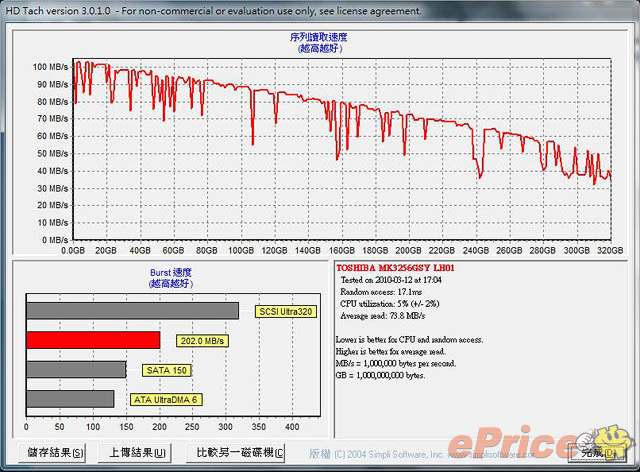Click the 400 burst axis label
This screenshot has height=472, width=640.
pos(292,427)
